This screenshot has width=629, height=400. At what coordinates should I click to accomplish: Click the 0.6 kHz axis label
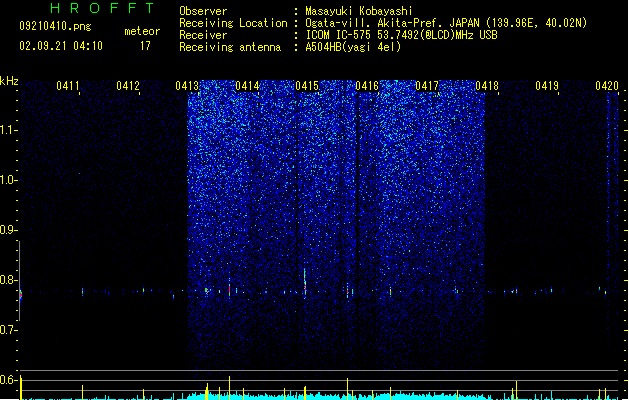coord(8,380)
